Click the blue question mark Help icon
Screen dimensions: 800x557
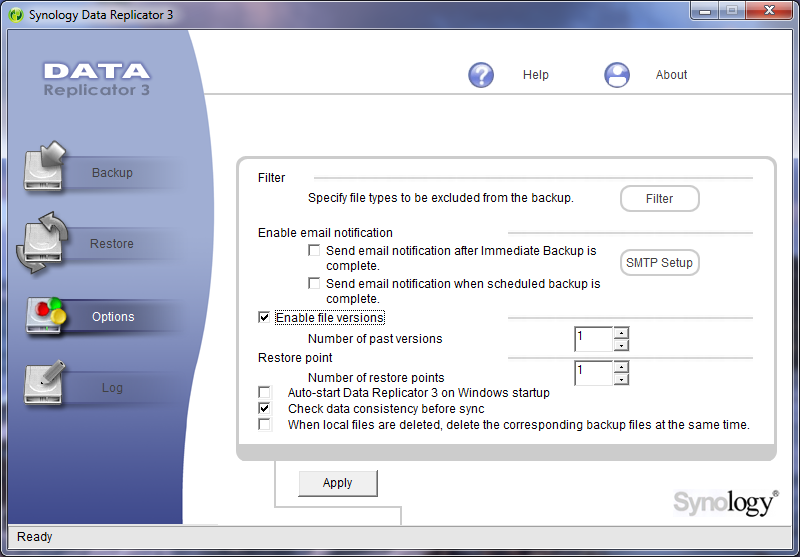click(481, 75)
